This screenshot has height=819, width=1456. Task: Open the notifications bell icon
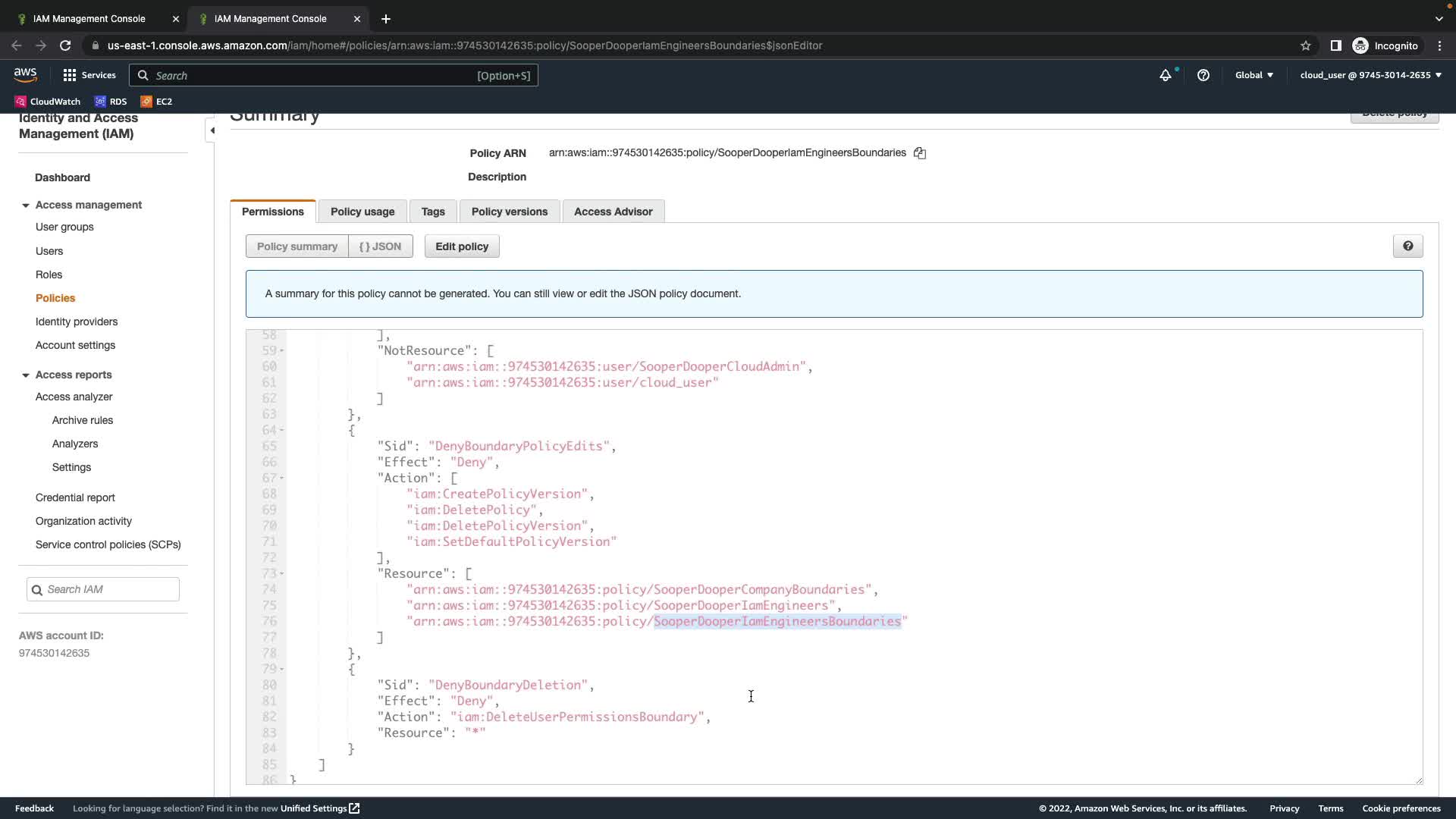[1166, 75]
